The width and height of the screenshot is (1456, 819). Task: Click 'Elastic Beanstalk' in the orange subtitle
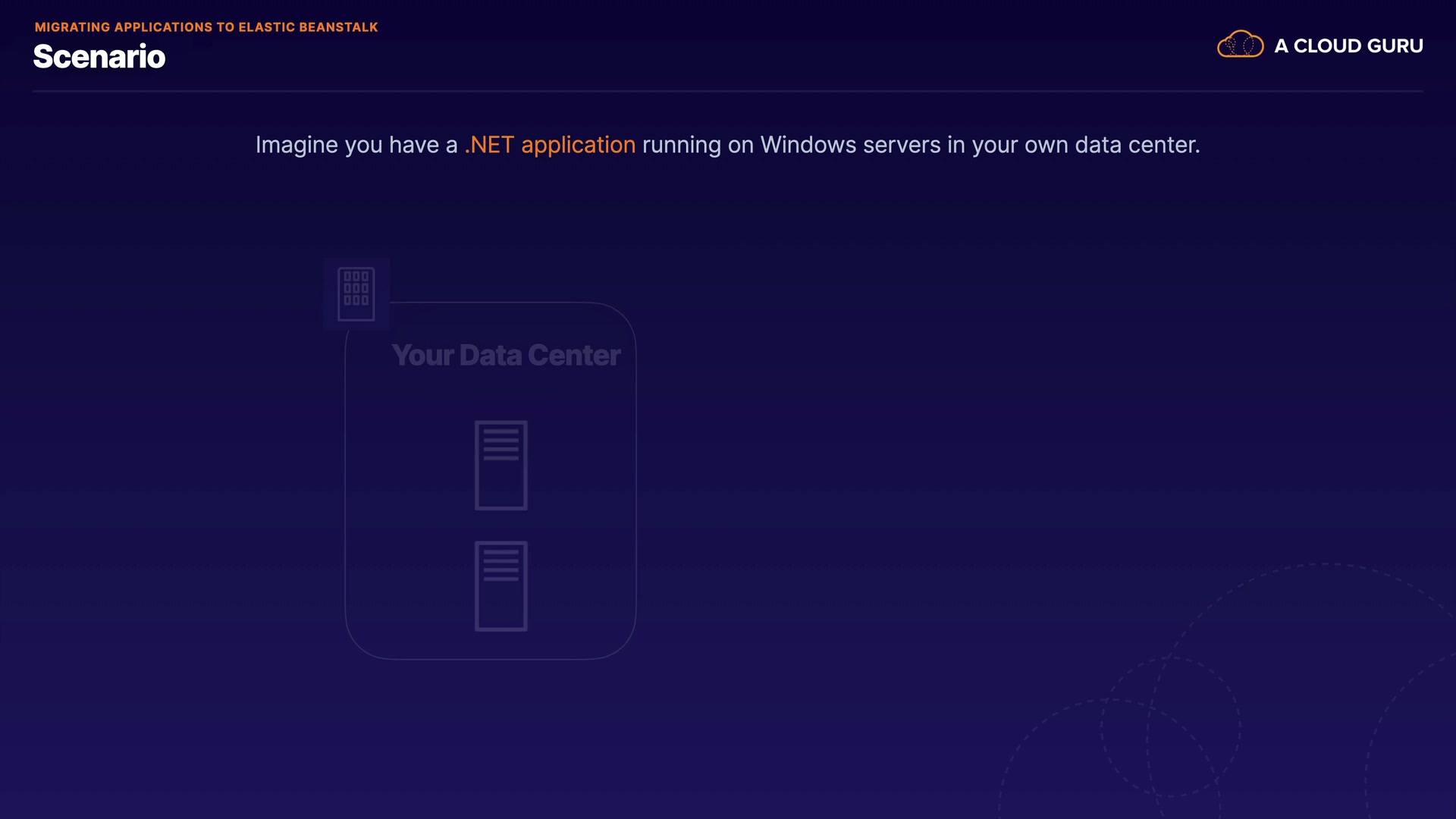pos(308,27)
